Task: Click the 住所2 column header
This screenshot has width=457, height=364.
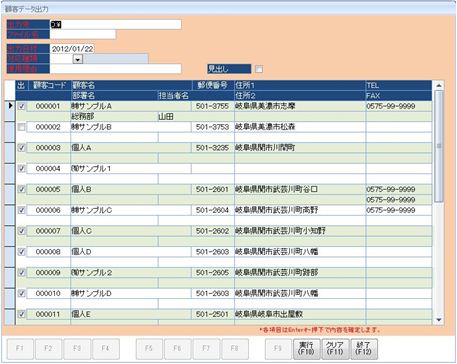Action: tap(300, 96)
